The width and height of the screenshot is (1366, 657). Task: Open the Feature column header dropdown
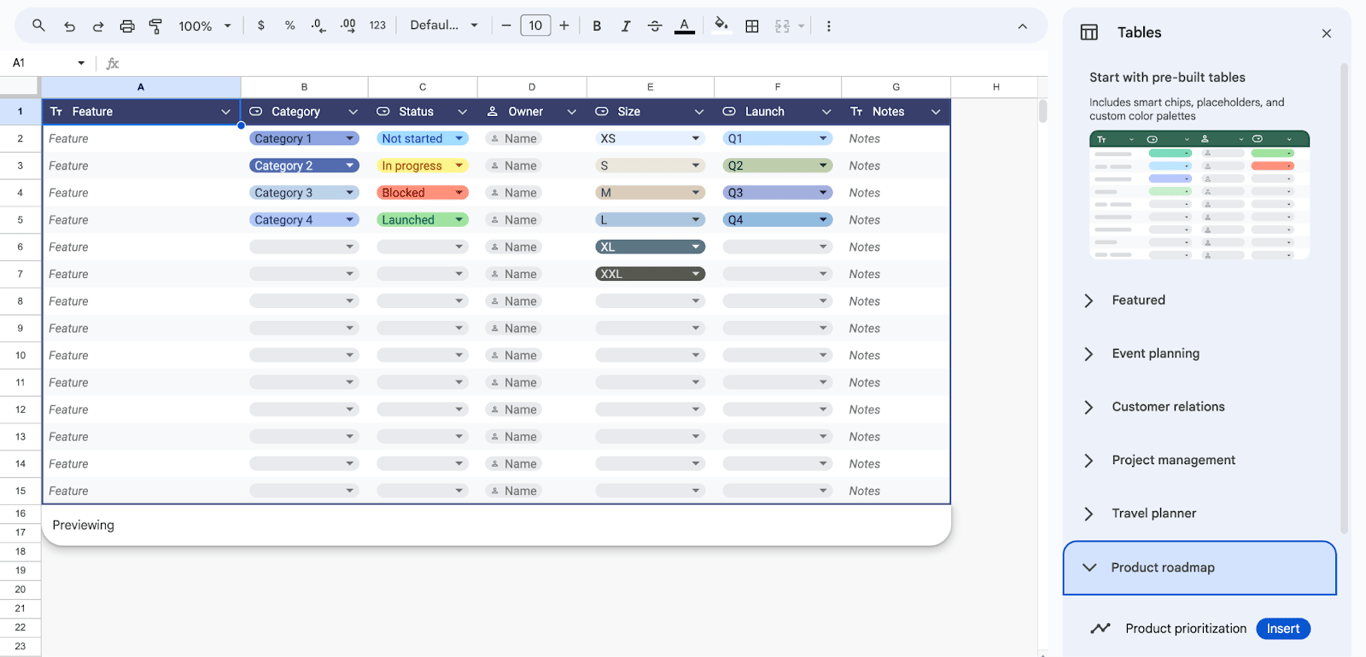226,112
